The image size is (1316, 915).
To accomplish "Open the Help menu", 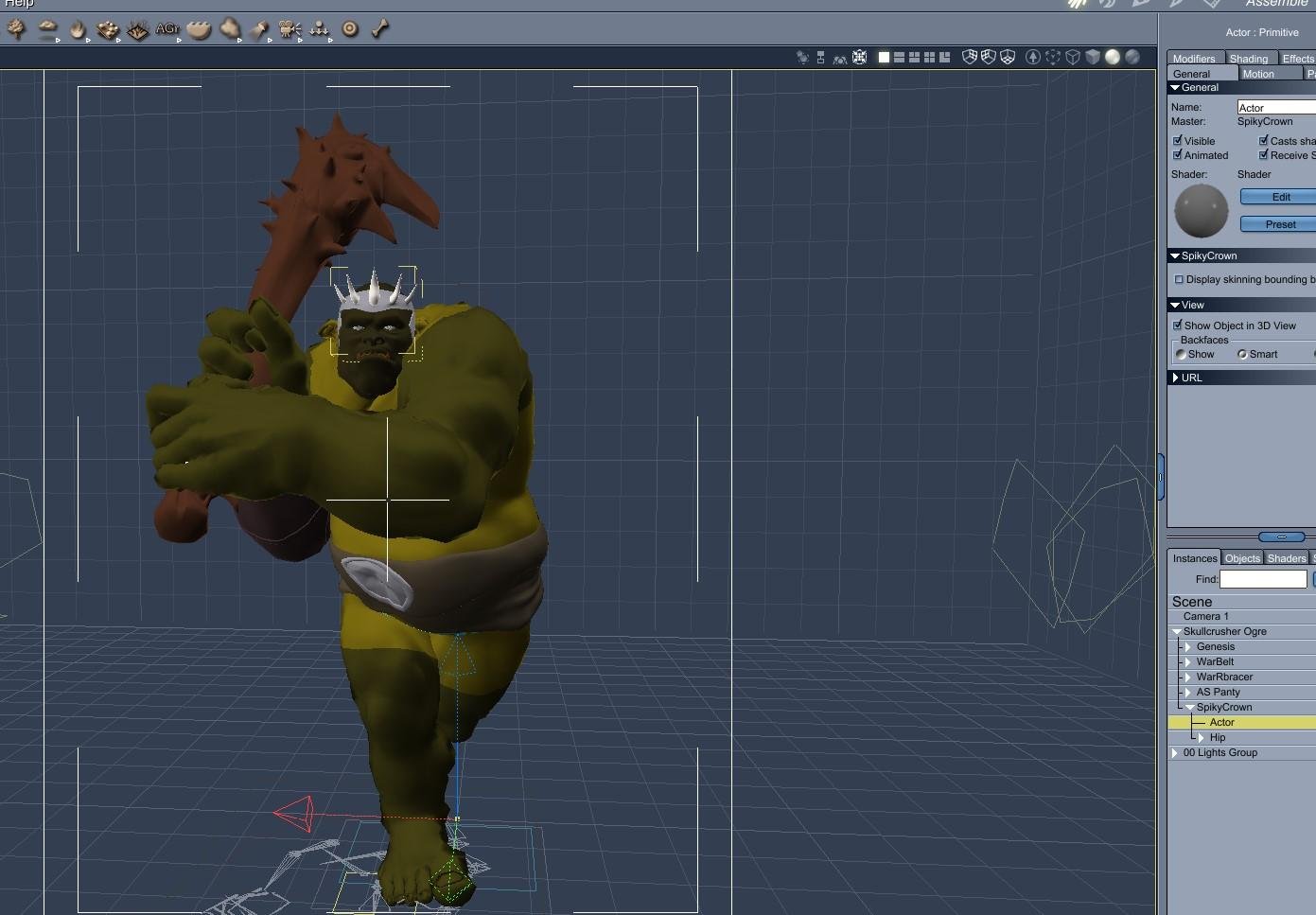I will (19, 4).
